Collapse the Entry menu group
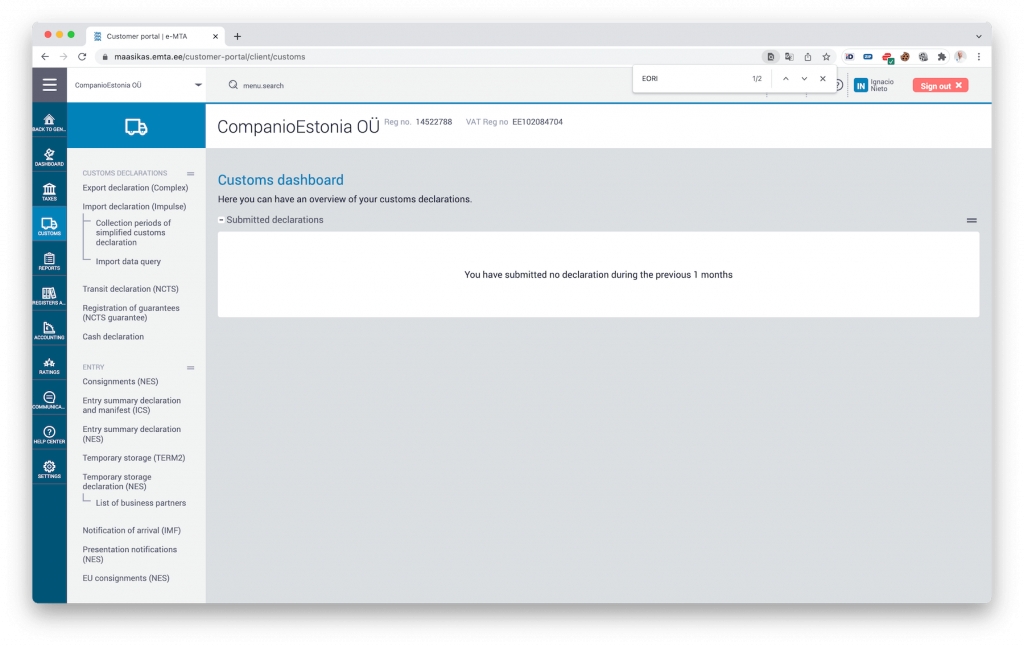Viewport: 1024px width, 646px height. tap(191, 368)
